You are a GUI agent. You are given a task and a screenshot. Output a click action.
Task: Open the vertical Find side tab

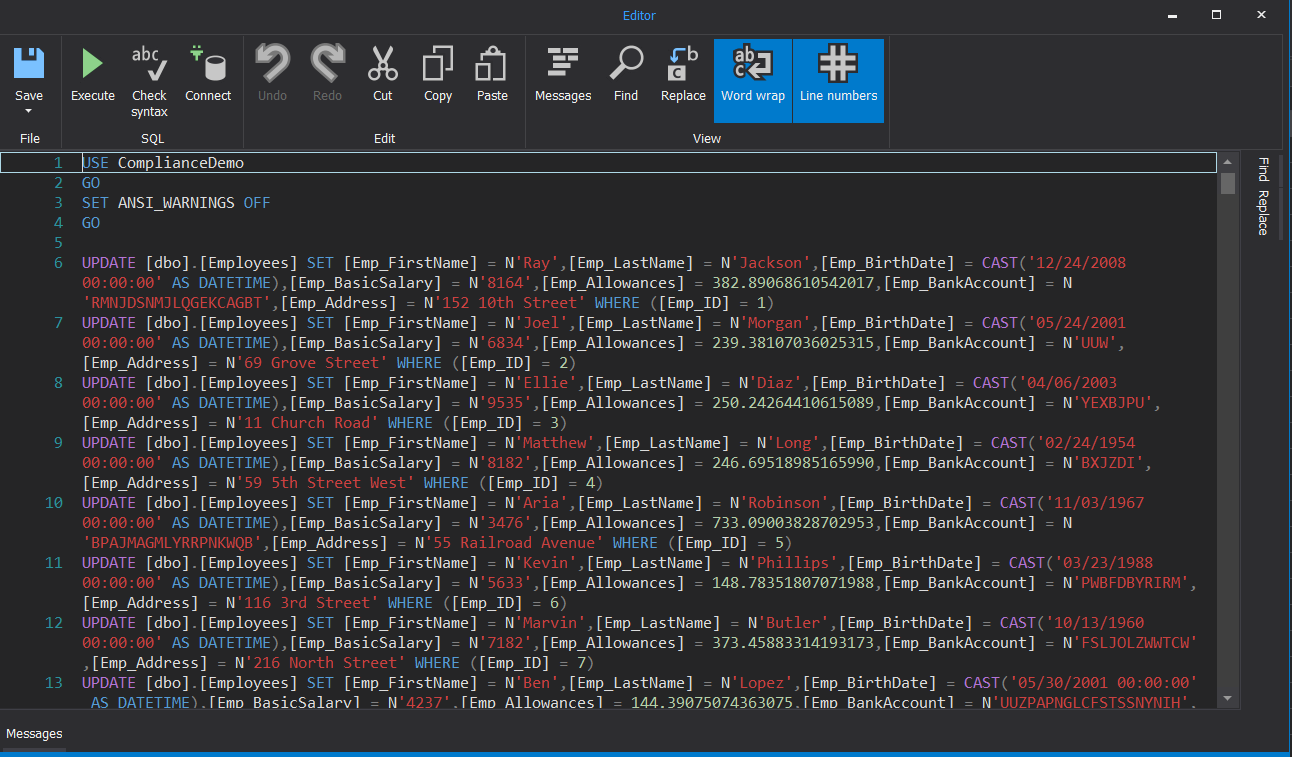tap(1263, 169)
